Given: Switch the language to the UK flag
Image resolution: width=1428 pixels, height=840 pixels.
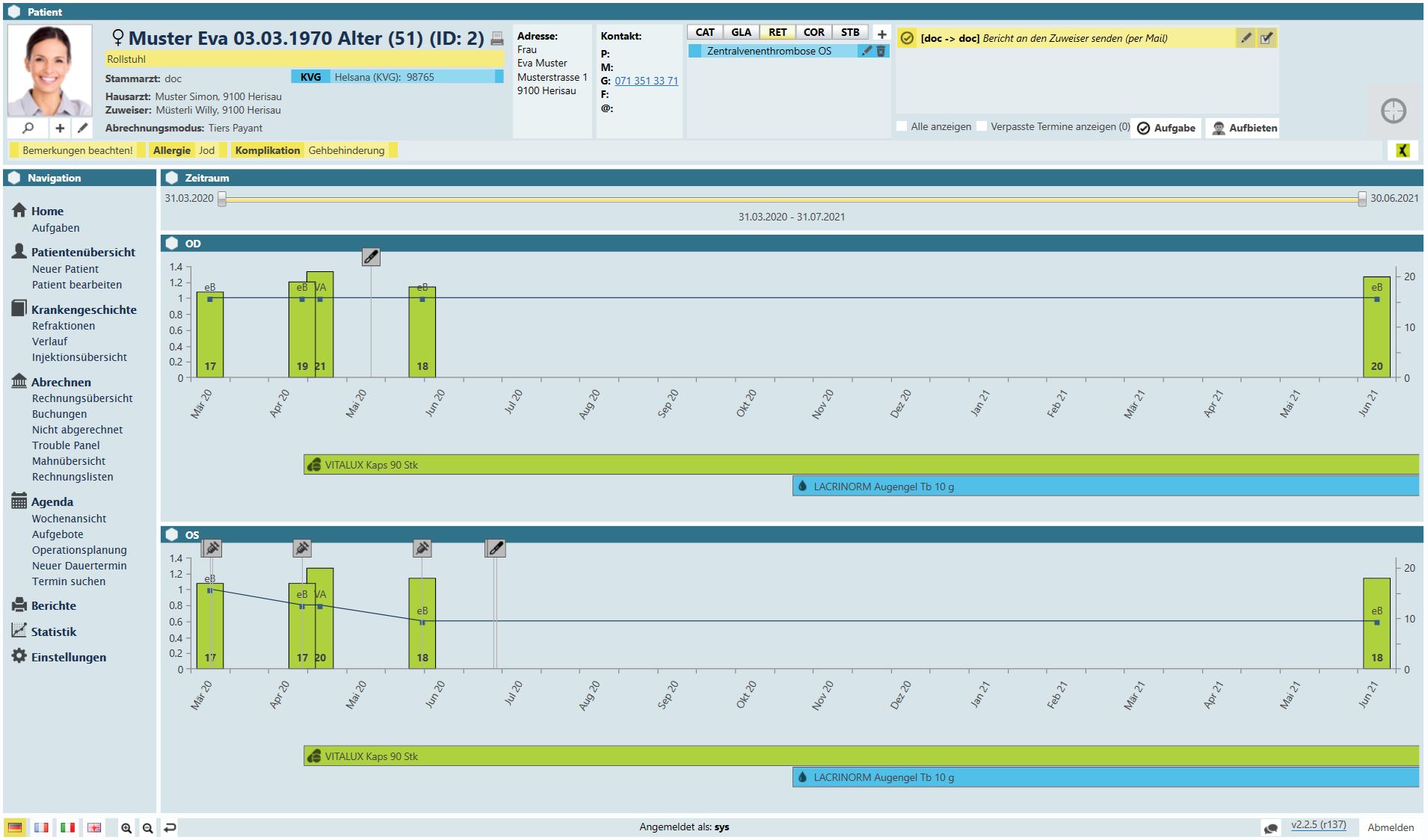Looking at the screenshot, I should [x=94, y=827].
